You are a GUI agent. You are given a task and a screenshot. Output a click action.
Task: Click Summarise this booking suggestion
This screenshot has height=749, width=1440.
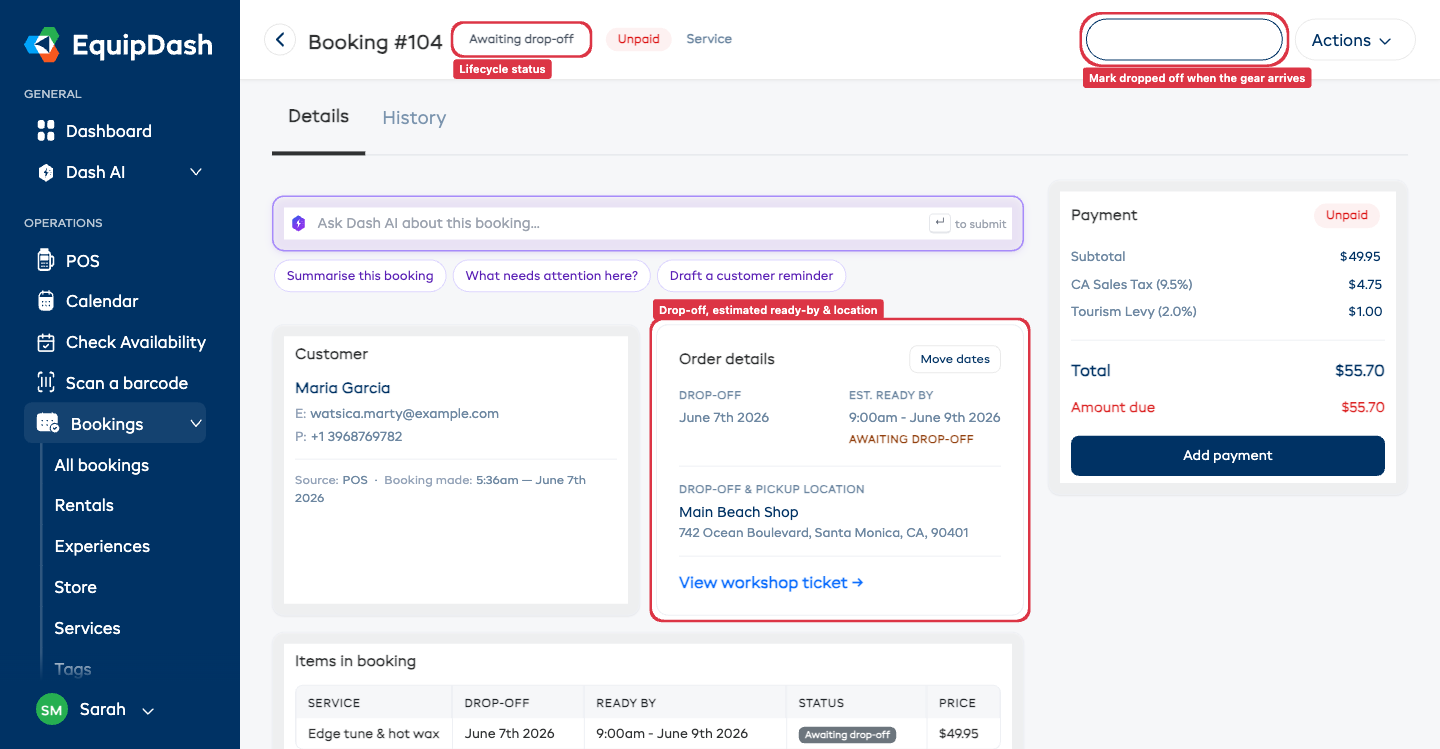tap(360, 276)
